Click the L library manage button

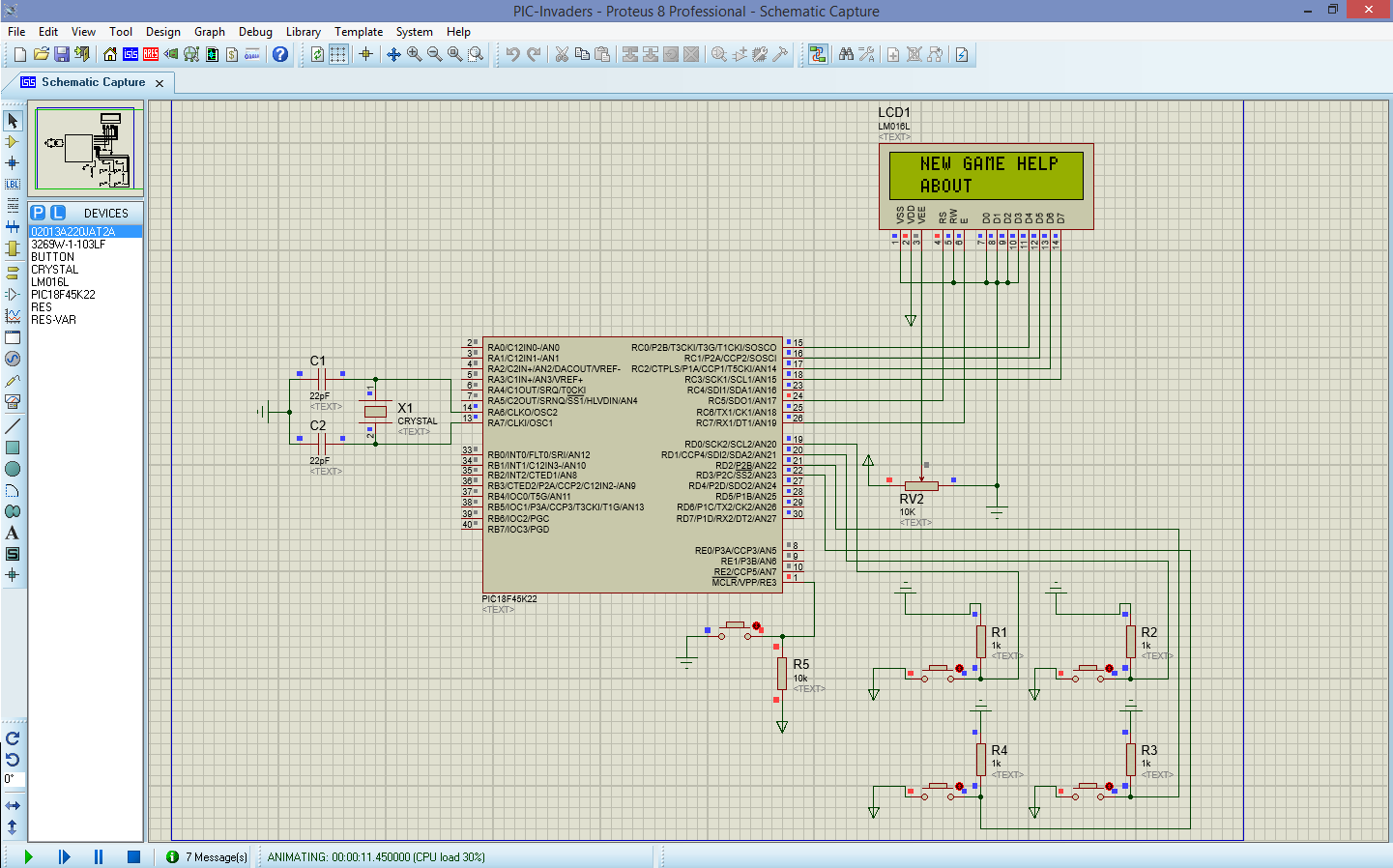pos(58,213)
